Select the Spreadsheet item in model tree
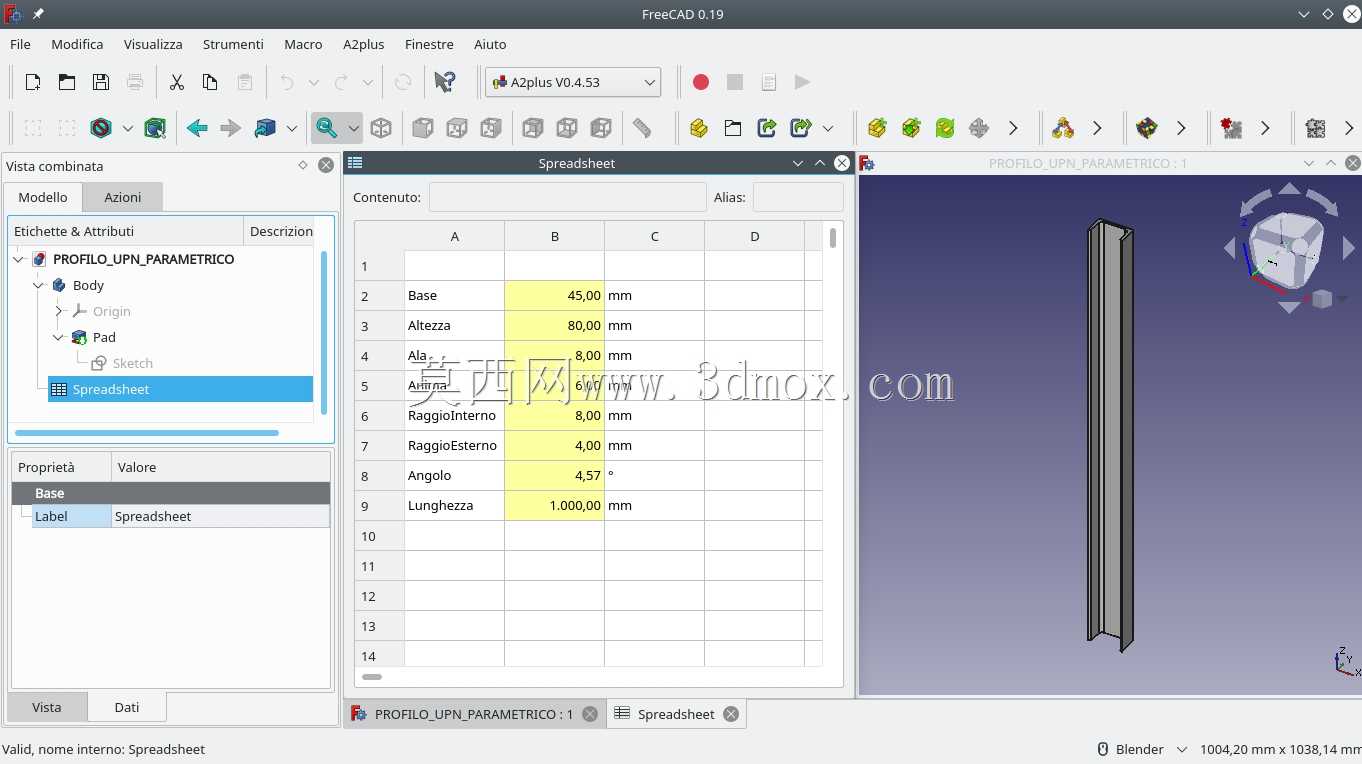Image resolution: width=1362 pixels, height=764 pixels. tap(180, 389)
